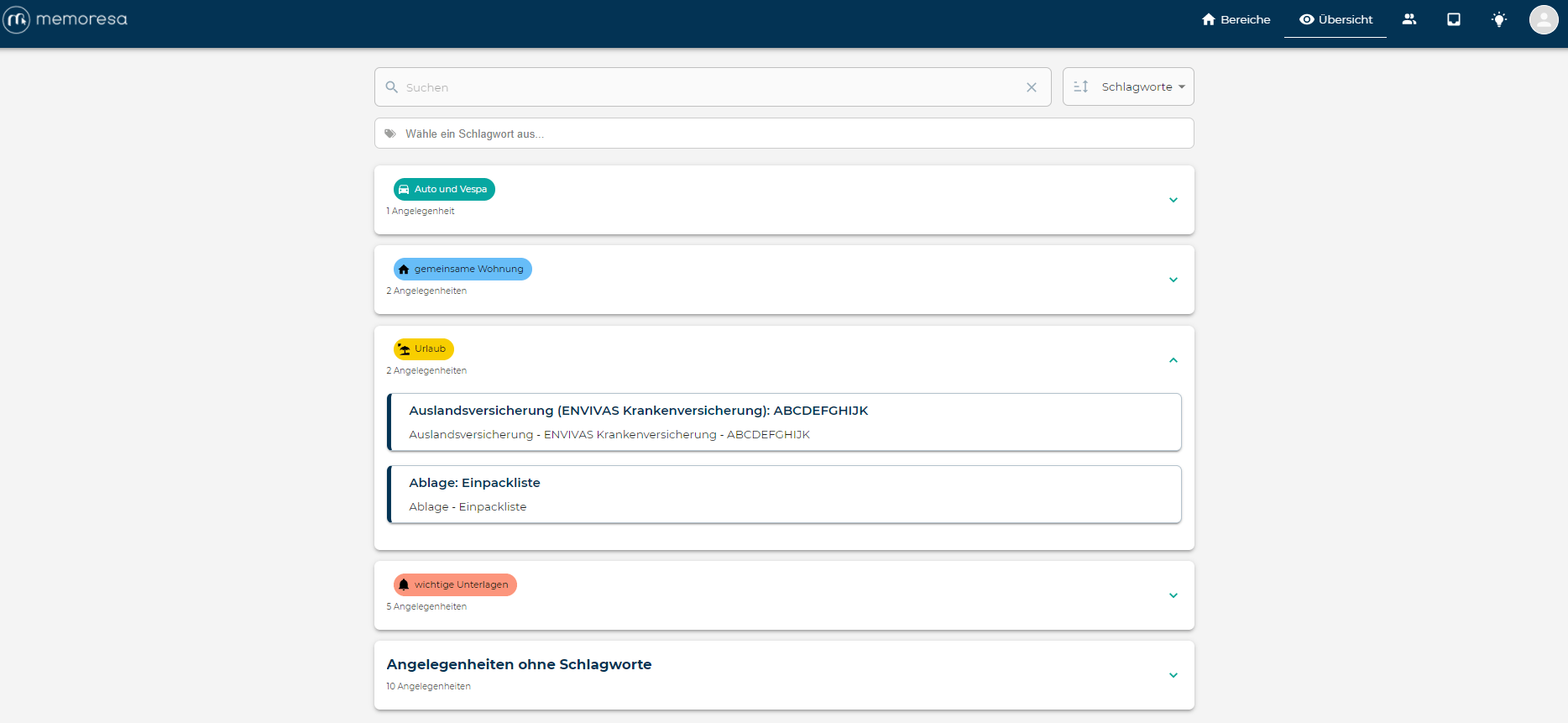Select the Übersicht navigation tab
The image size is (1568, 723).
point(1335,19)
